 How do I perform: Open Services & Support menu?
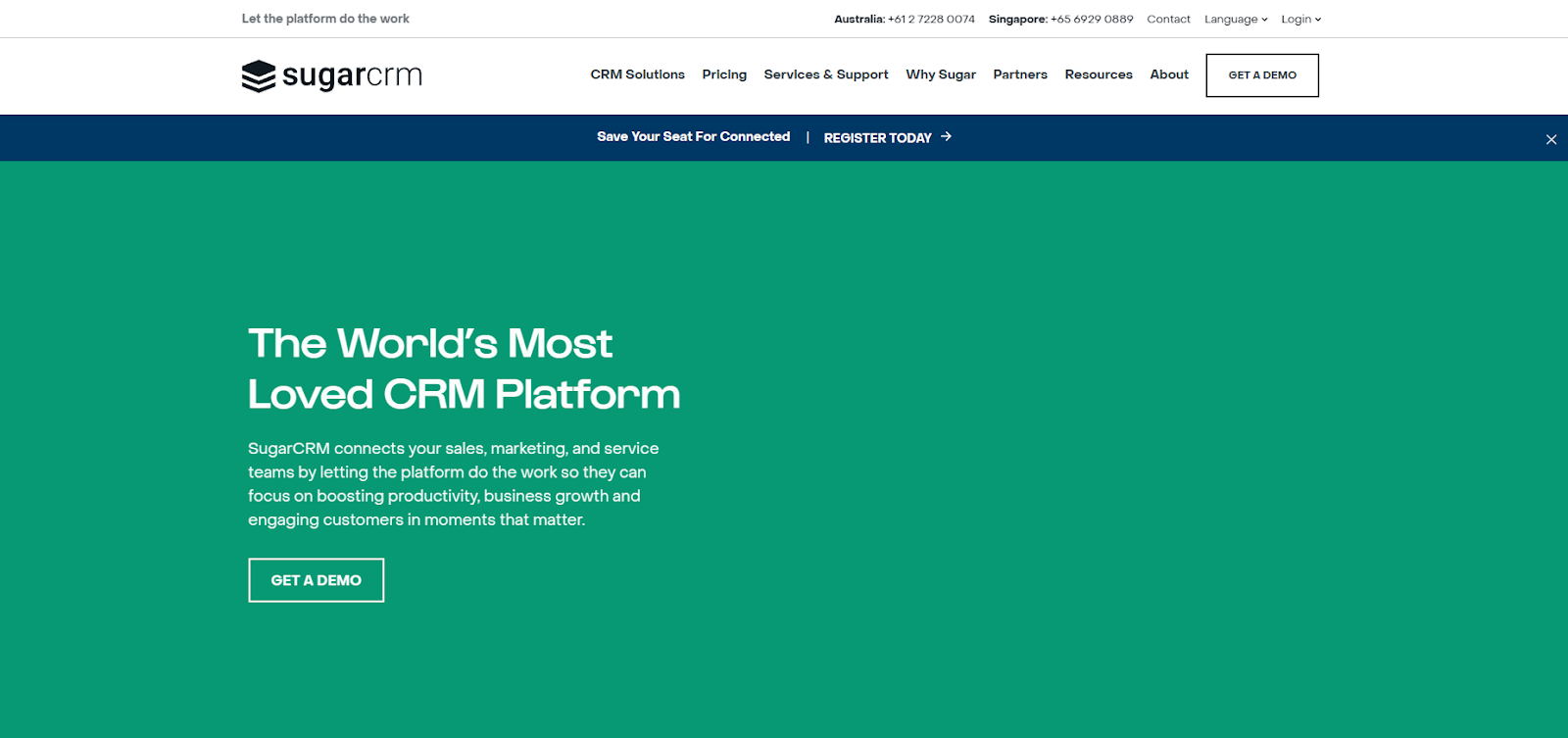click(x=826, y=74)
